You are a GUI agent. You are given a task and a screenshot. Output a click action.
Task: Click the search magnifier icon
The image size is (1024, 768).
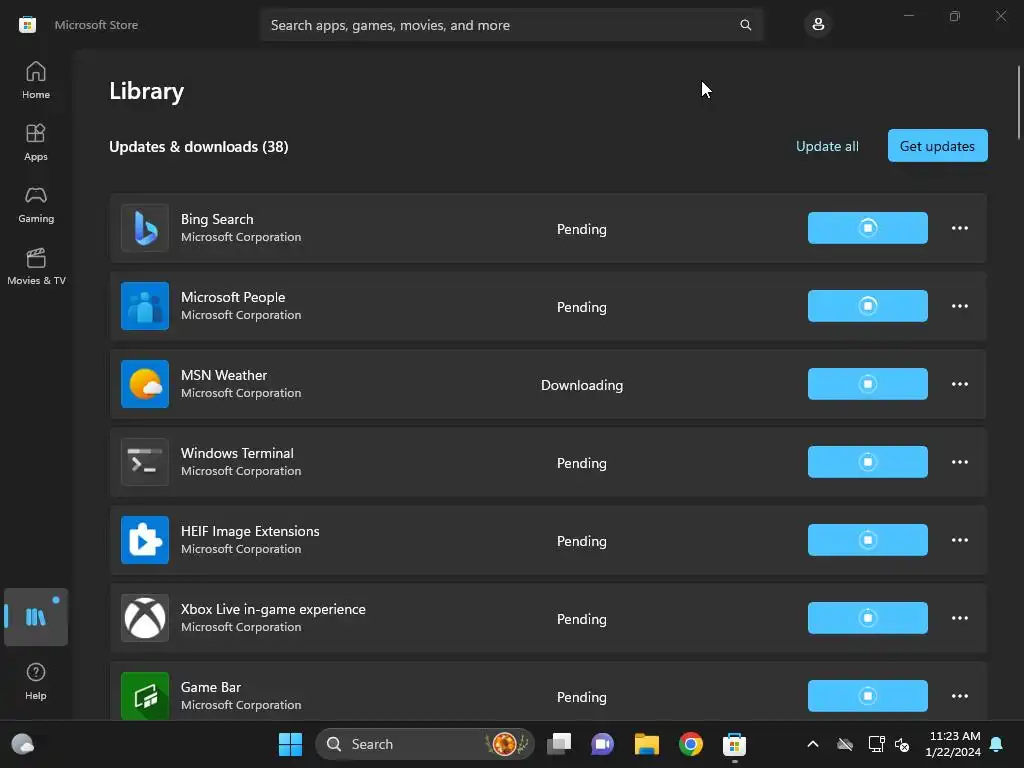point(745,25)
